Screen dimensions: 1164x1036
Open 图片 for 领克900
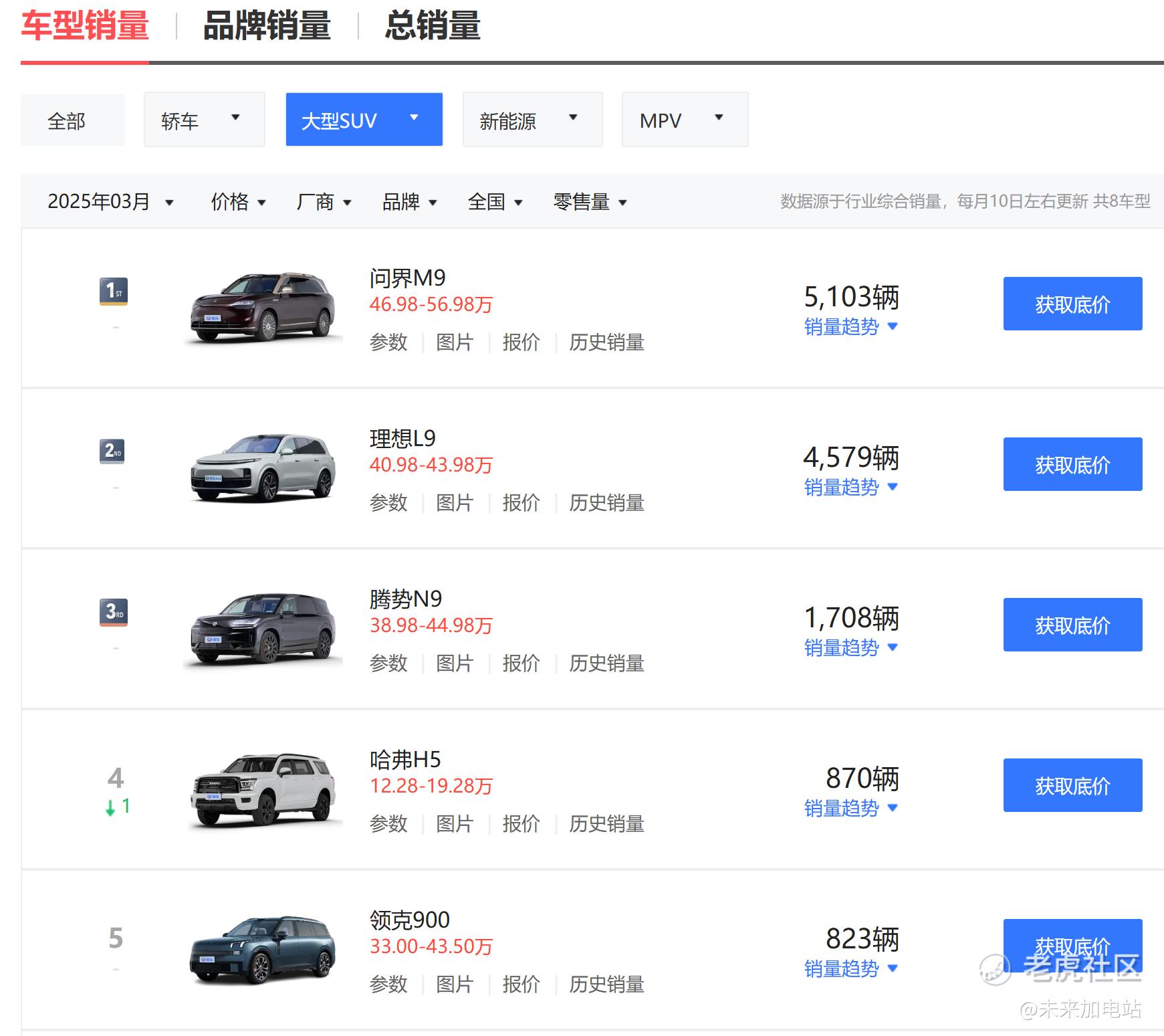[455, 985]
